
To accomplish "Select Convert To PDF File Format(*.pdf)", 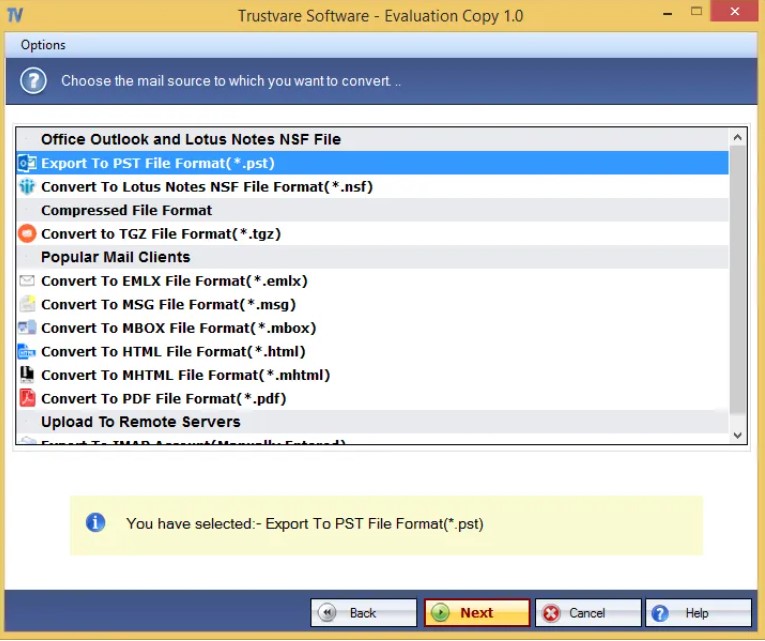I will 372,398.
